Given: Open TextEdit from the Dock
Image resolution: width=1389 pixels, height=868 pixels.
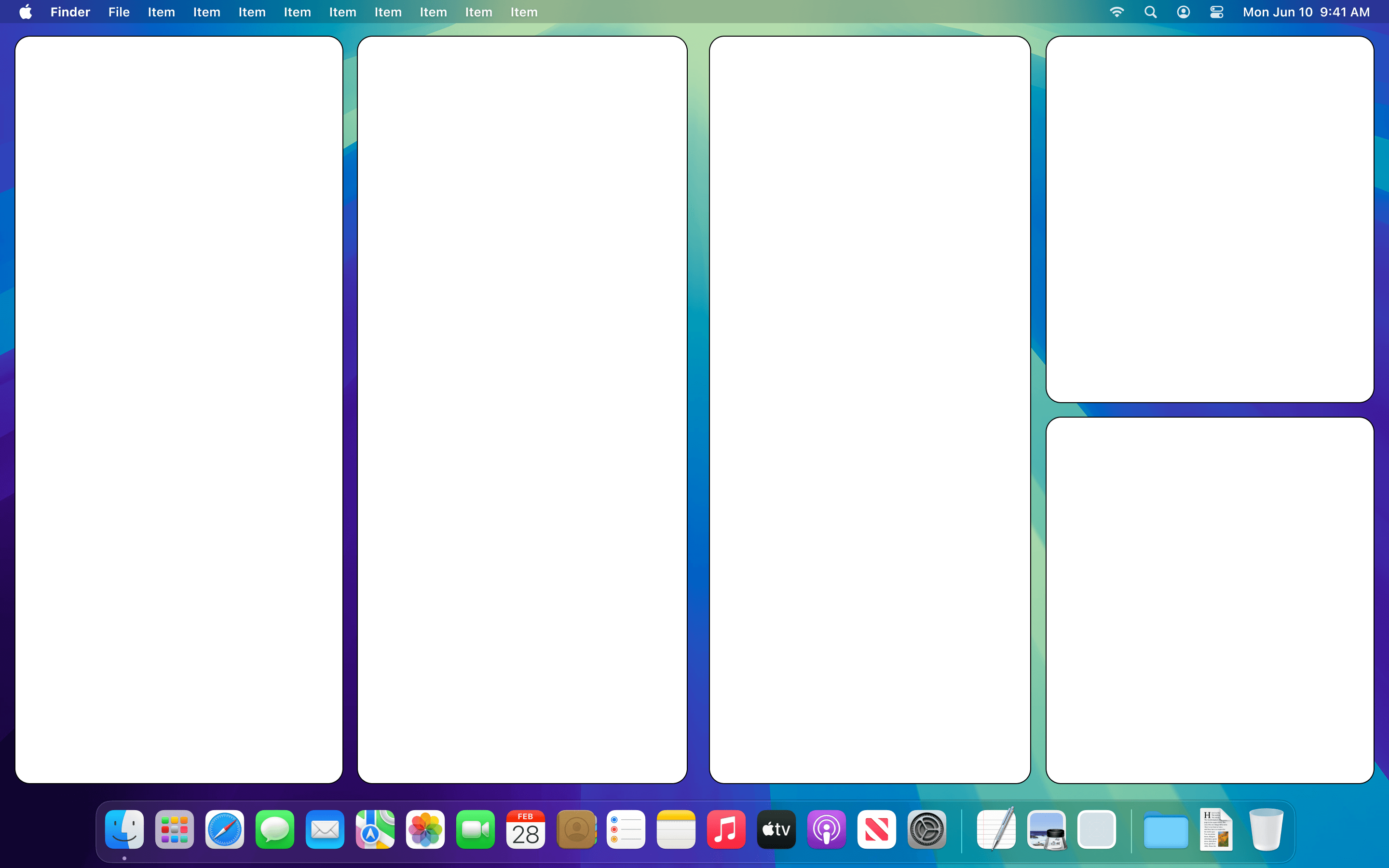Looking at the screenshot, I should click(996, 829).
